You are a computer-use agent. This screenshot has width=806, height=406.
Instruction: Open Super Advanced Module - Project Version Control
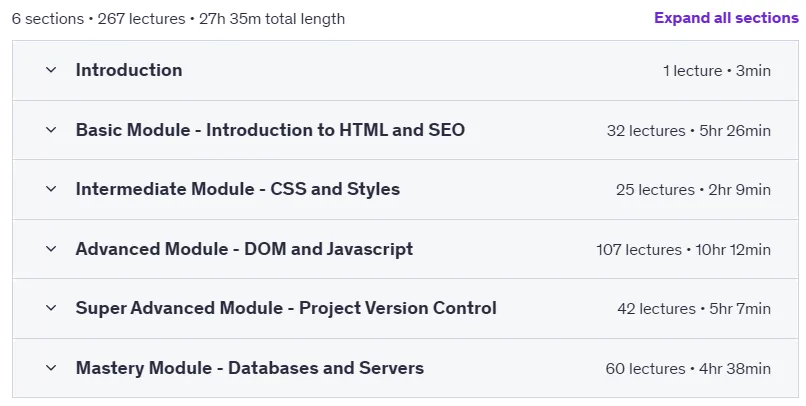tap(286, 308)
